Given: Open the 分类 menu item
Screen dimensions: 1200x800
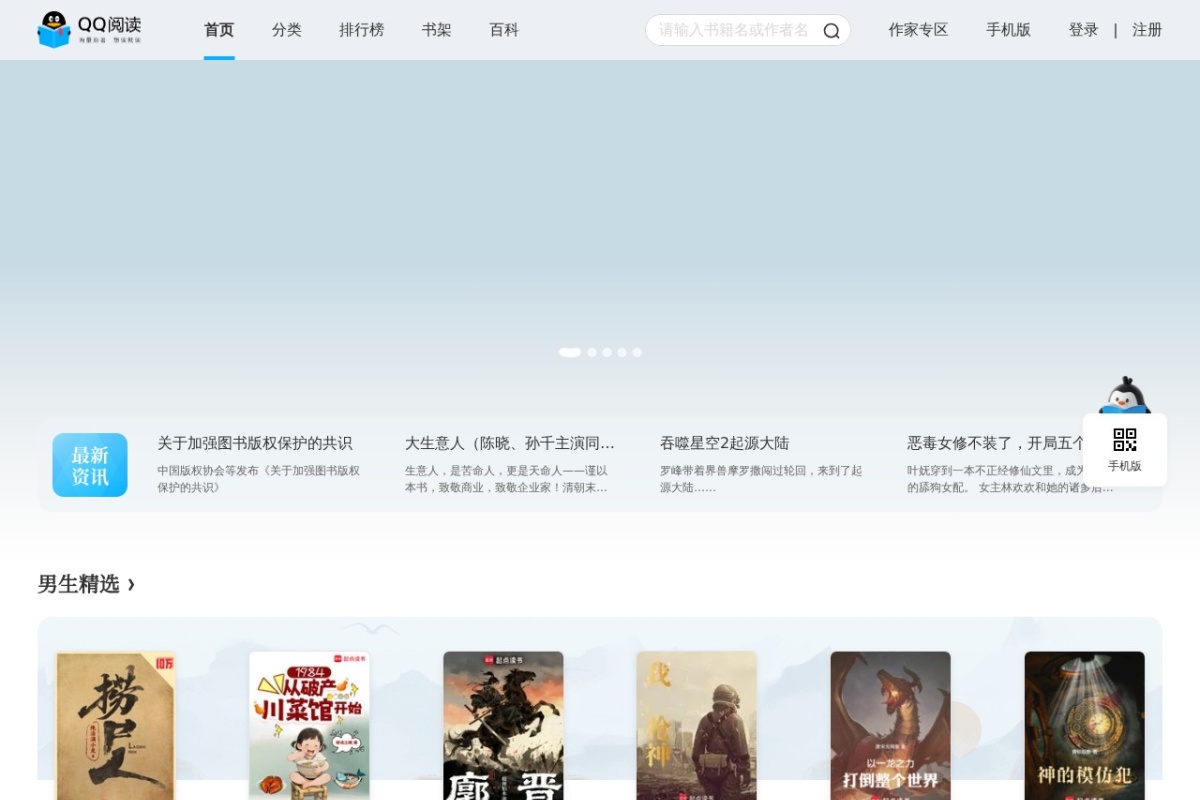Looking at the screenshot, I should [x=287, y=30].
